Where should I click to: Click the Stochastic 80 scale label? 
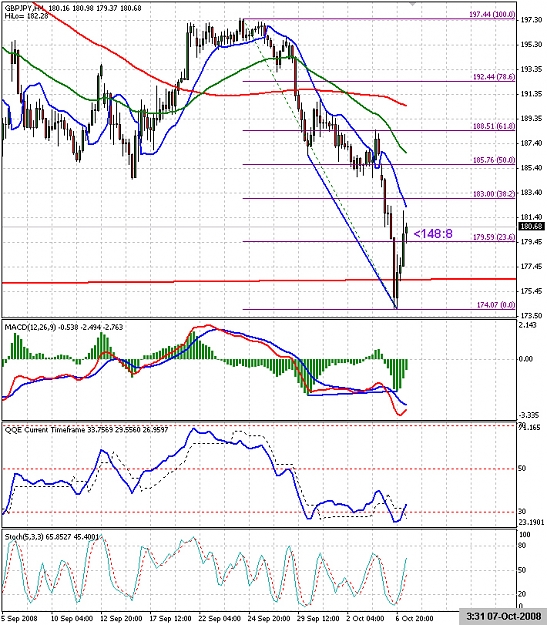[522, 546]
